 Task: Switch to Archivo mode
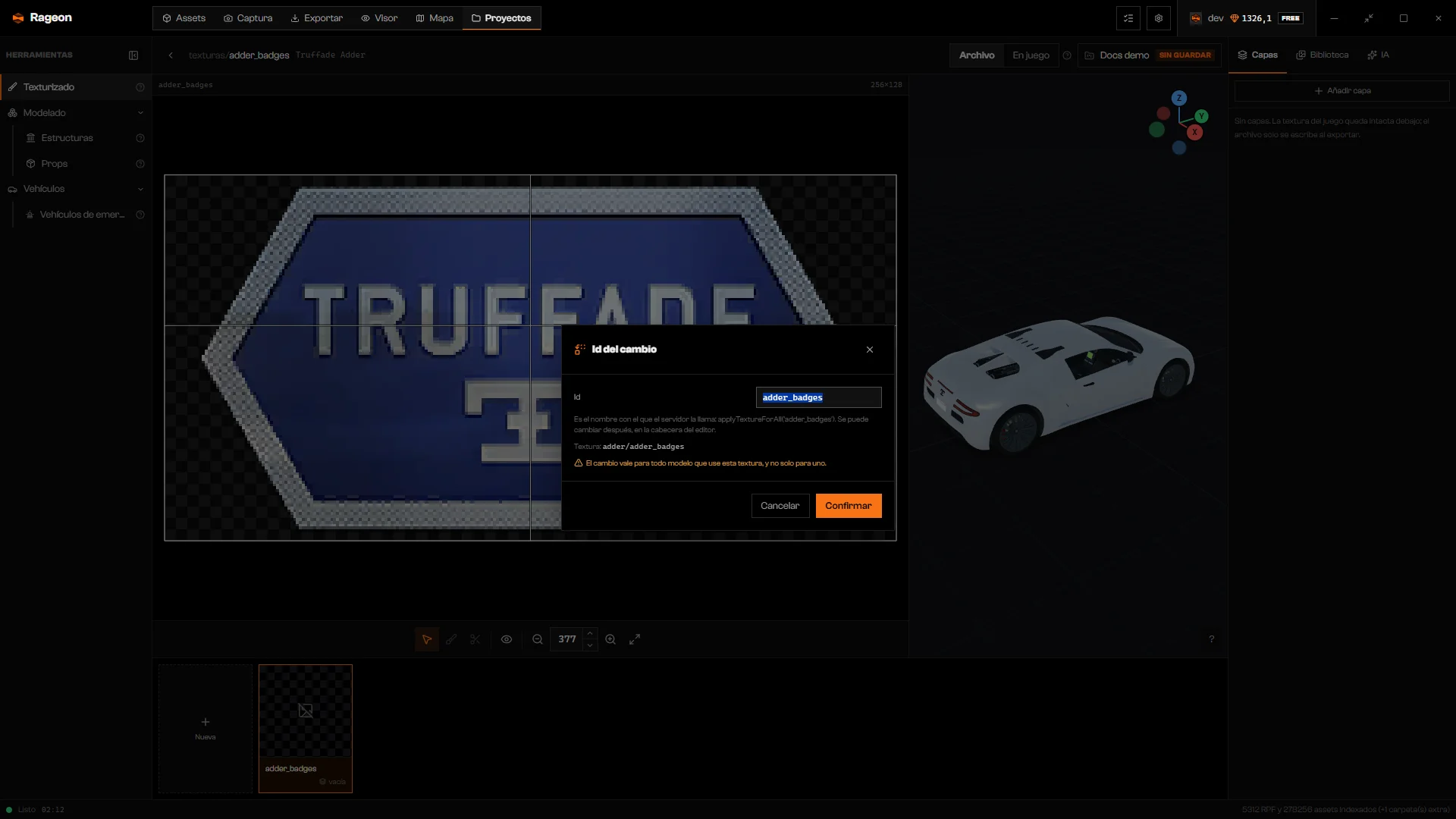coord(977,55)
